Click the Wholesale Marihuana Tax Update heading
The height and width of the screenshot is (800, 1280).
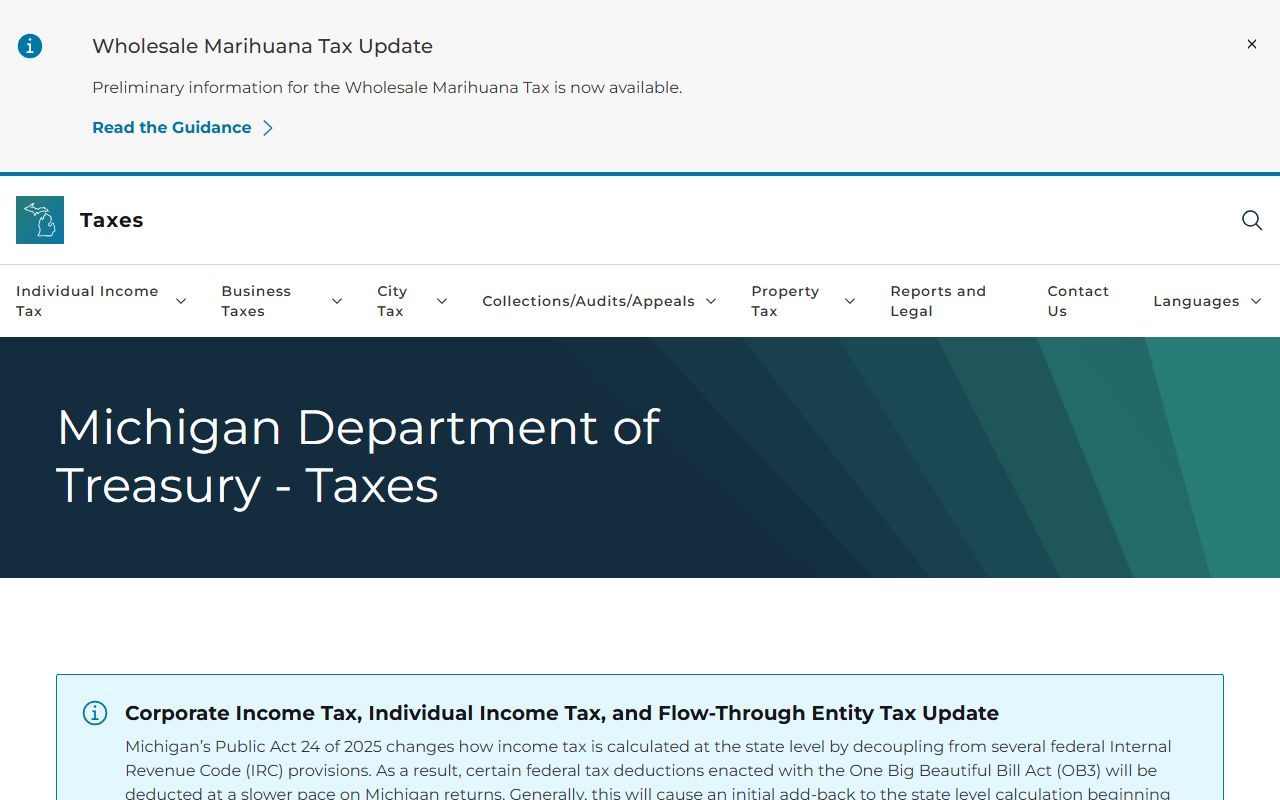[x=262, y=46]
